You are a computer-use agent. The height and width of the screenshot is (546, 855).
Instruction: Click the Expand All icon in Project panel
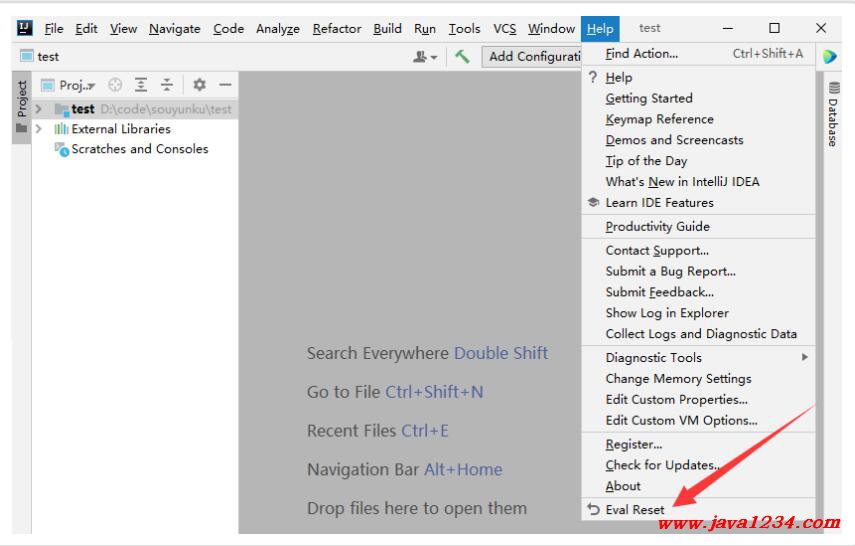(x=141, y=86)
